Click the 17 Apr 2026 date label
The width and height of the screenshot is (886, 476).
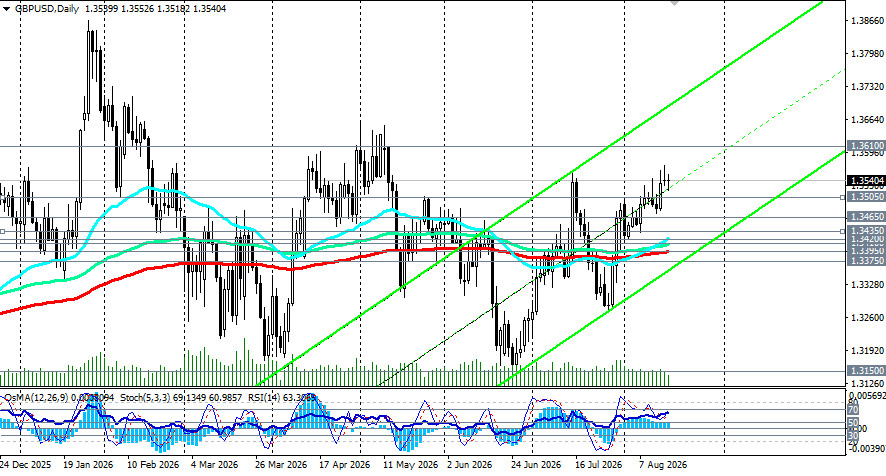[345, 465]
